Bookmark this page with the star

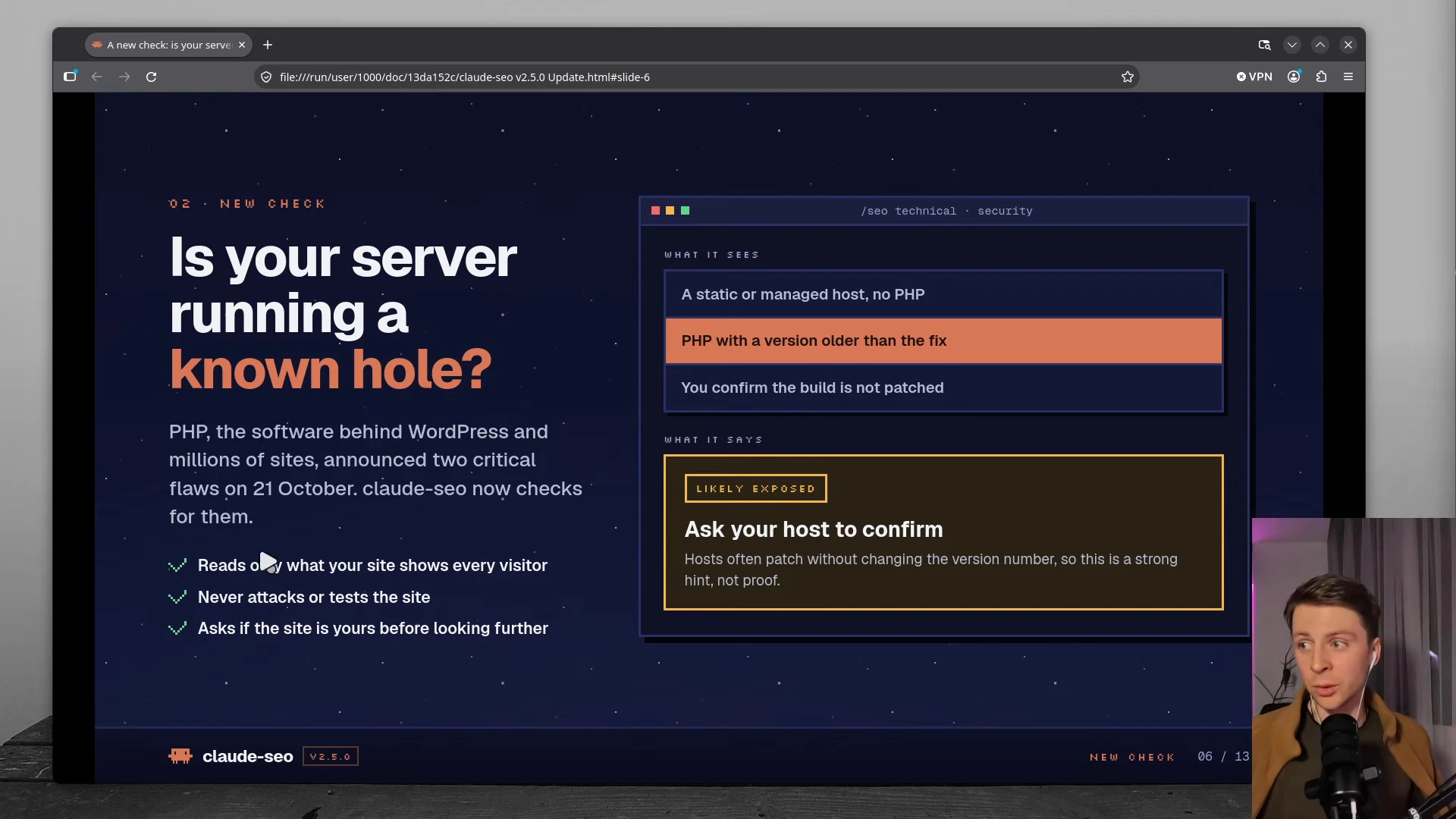pos(1128,77)
